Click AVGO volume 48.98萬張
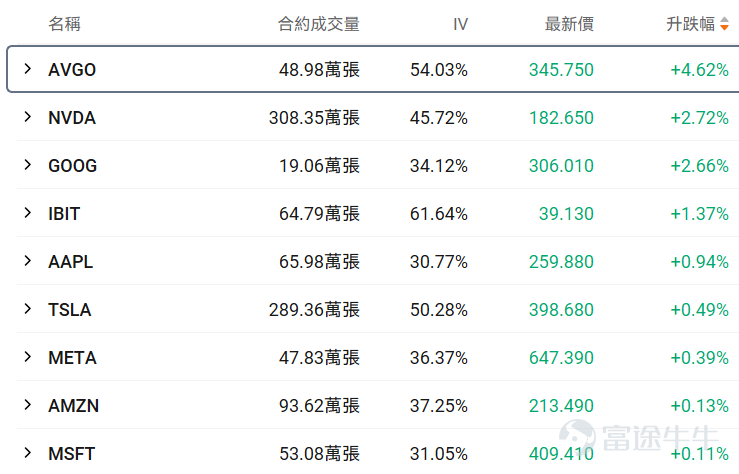 pyautogui.click(x=320, y=70)
